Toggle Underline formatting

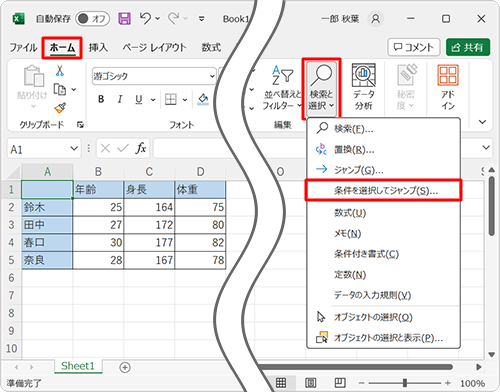pos(139,99)
